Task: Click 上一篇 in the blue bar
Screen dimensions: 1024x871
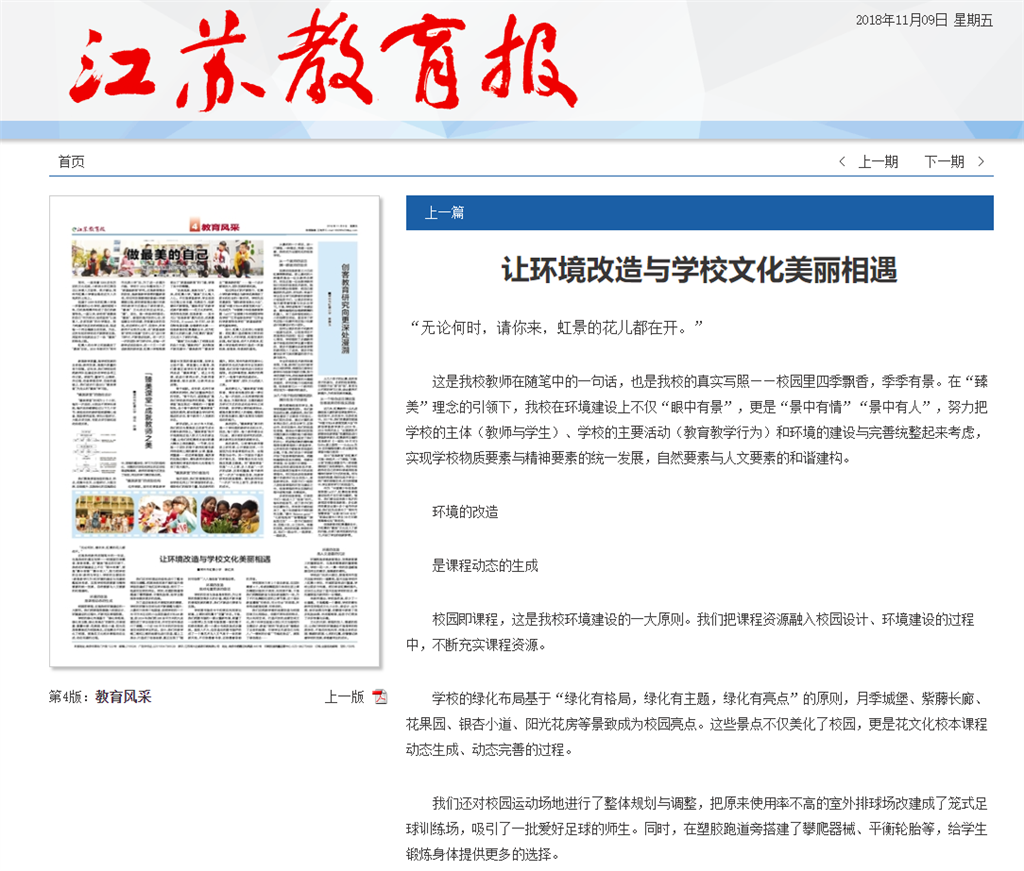Action: pyautogui.click(x=444, y=213)
